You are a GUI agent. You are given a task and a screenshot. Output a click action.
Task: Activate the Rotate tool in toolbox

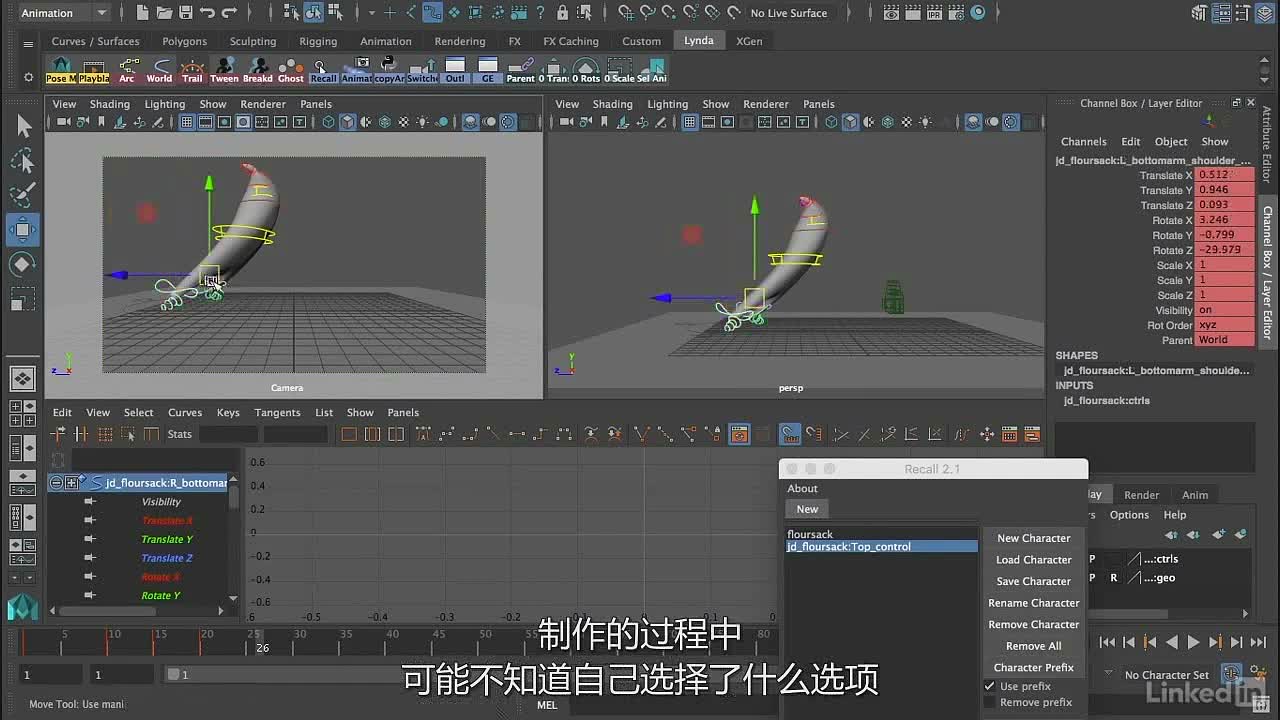(23, 264)
